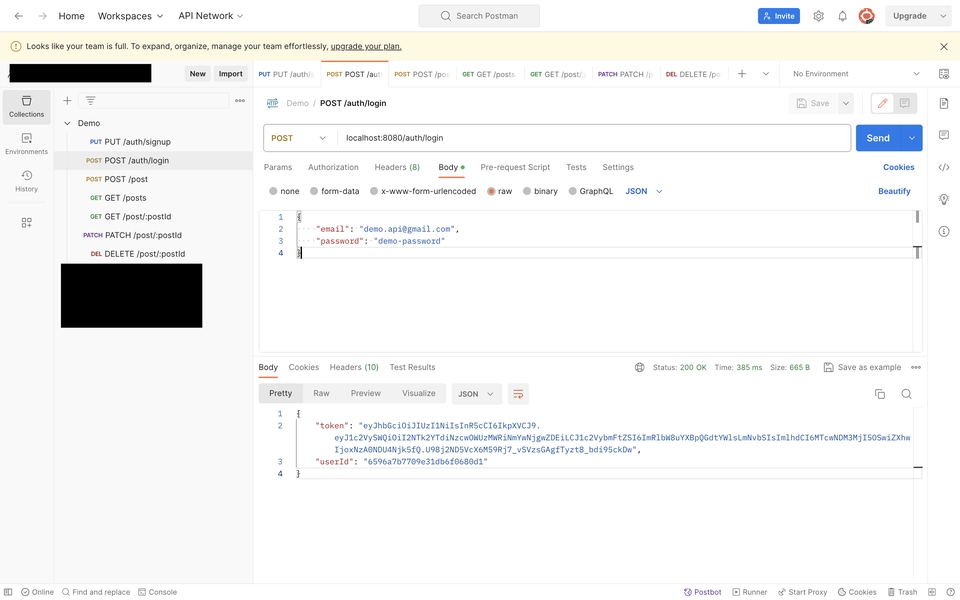Copy the response body
Image resolution: width=960 pixels, height=600 pixels.
[880, 394]
